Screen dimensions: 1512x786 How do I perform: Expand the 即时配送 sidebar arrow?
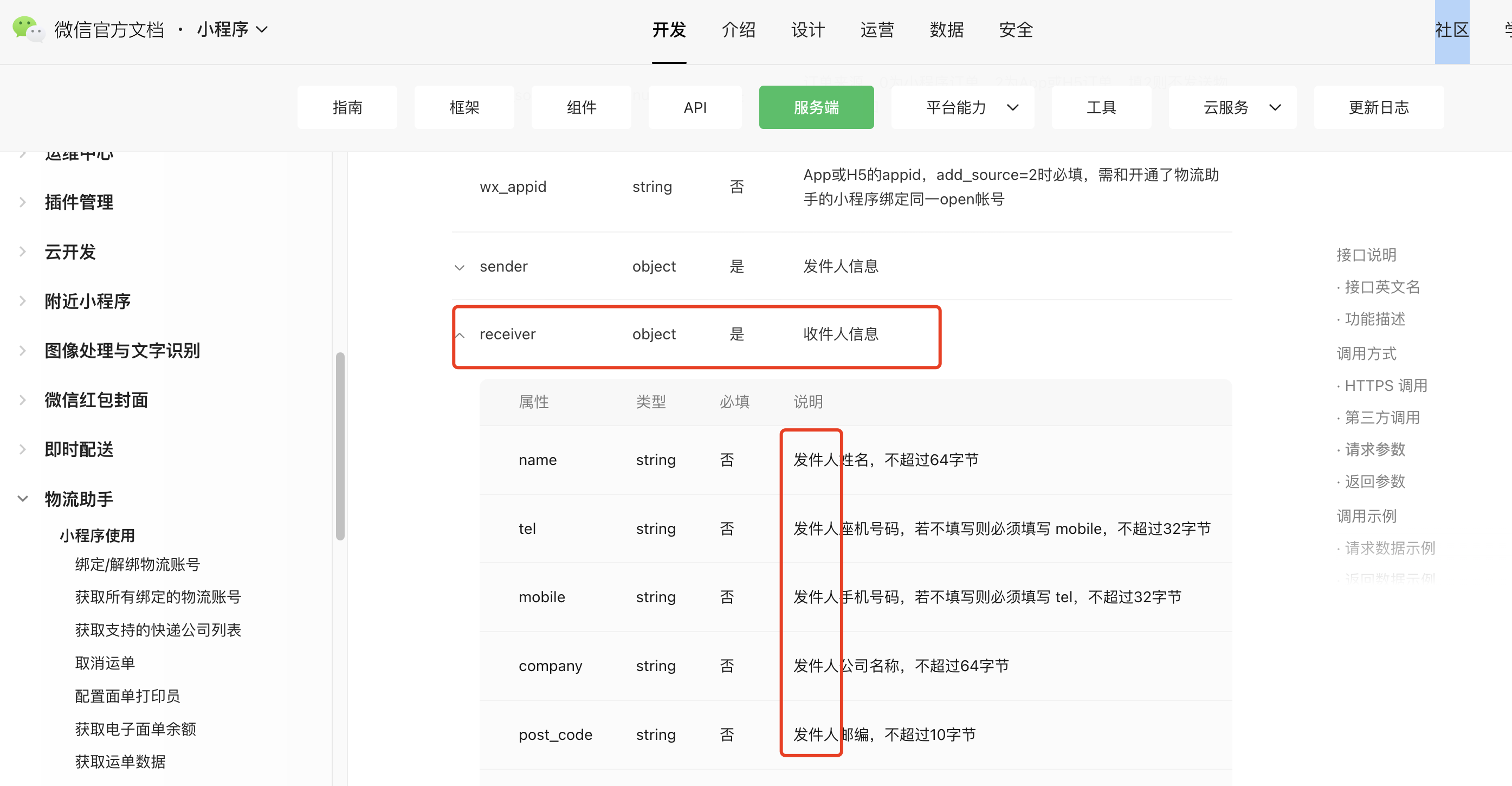[22, 449]
